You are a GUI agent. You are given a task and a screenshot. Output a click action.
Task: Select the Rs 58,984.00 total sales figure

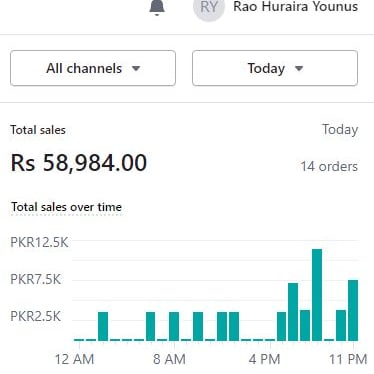coord(79,163)
